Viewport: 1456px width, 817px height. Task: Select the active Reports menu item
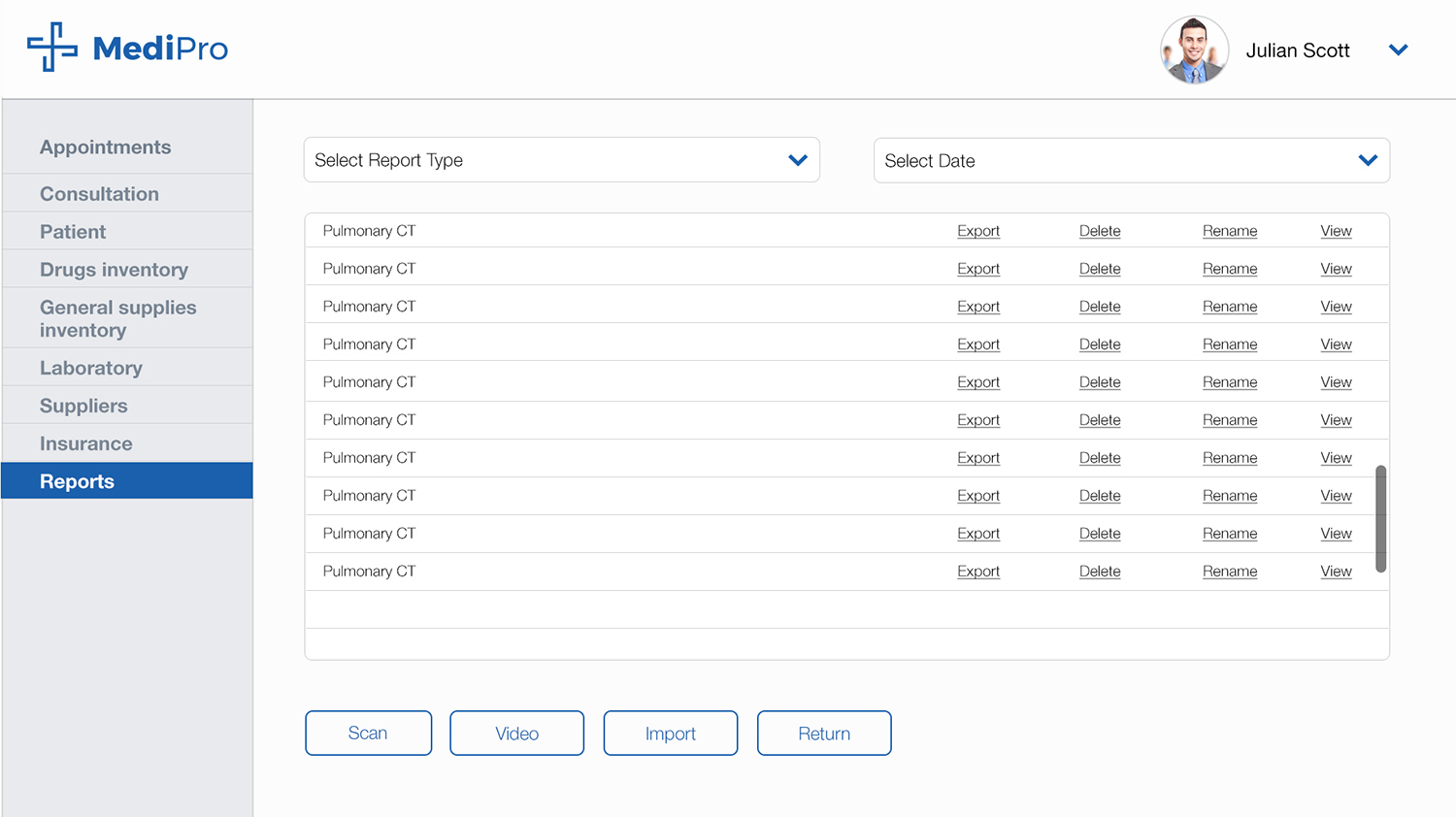click(78, 481)
